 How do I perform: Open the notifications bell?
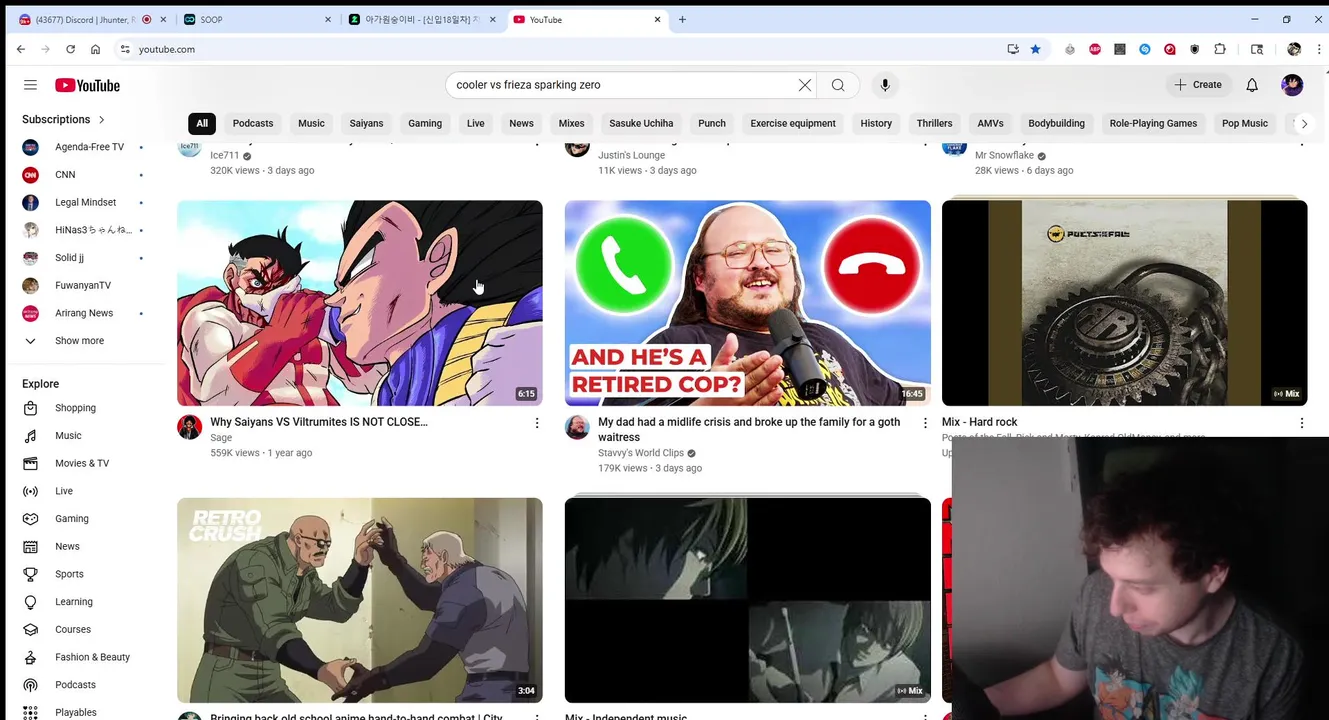click(1252, 85)
